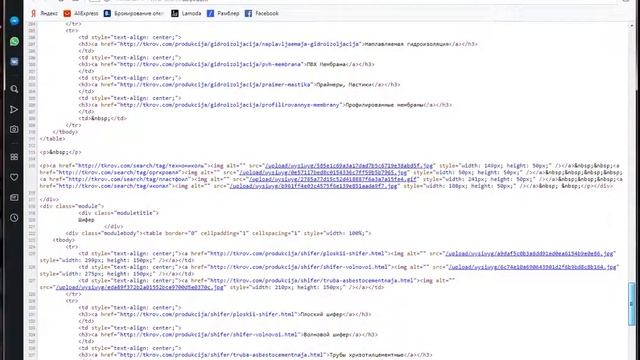The width and height of the screenshot is (640, 360).
Task: Open Facebook Messenger in Opera sidebar
Action: 14,21
